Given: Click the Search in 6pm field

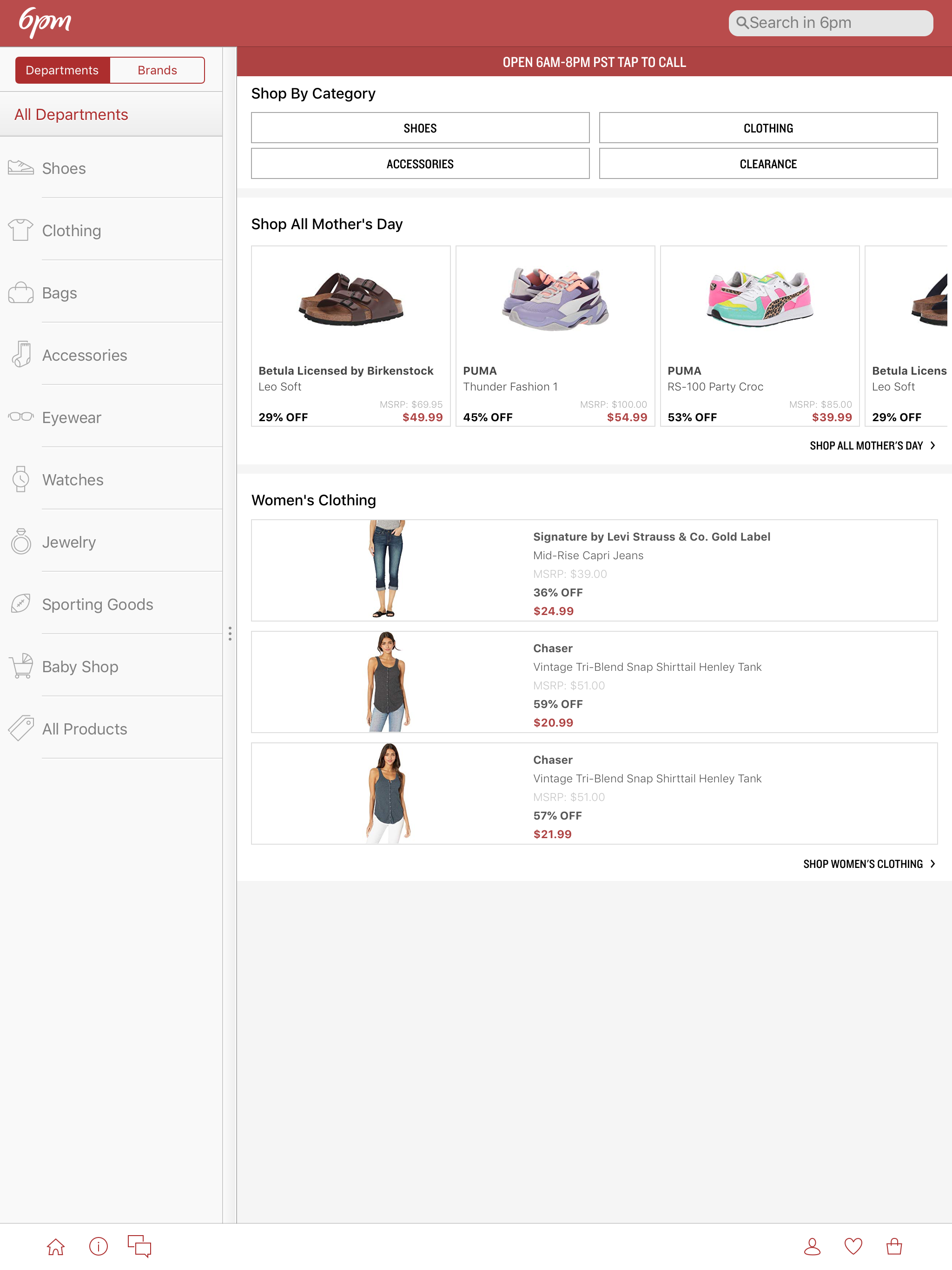Looking at the screenshot, I should (830, 23).
